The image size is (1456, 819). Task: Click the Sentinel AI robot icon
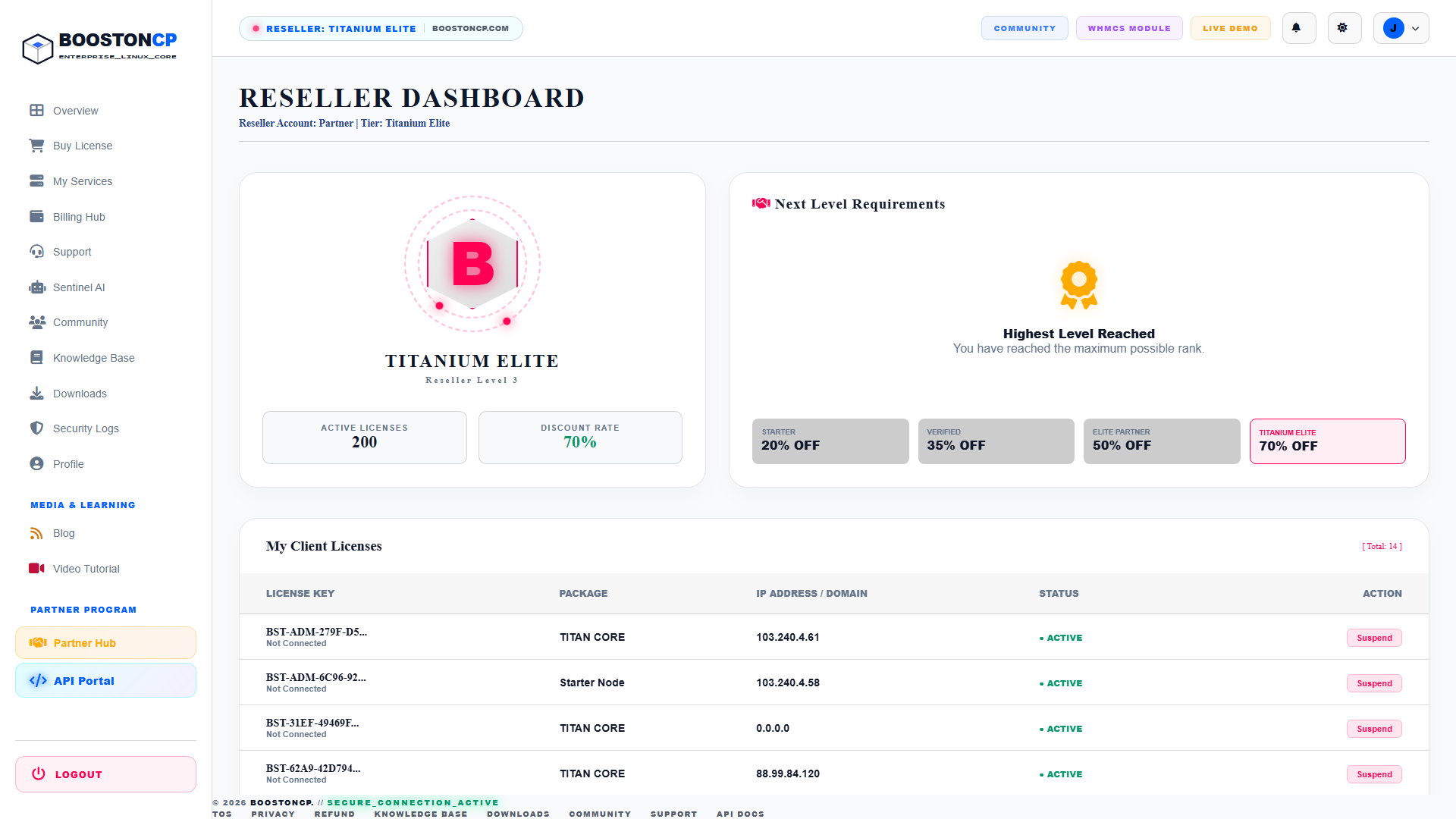click(37, 287)
